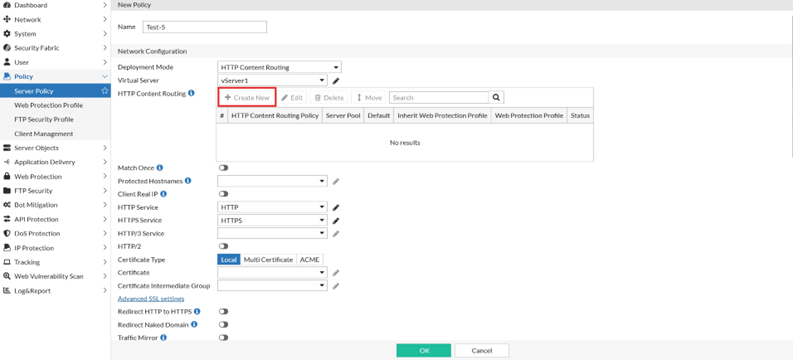Edit HTTP Service with pencil icon
This screenshot has width=793, height=360.
point(336,207)
